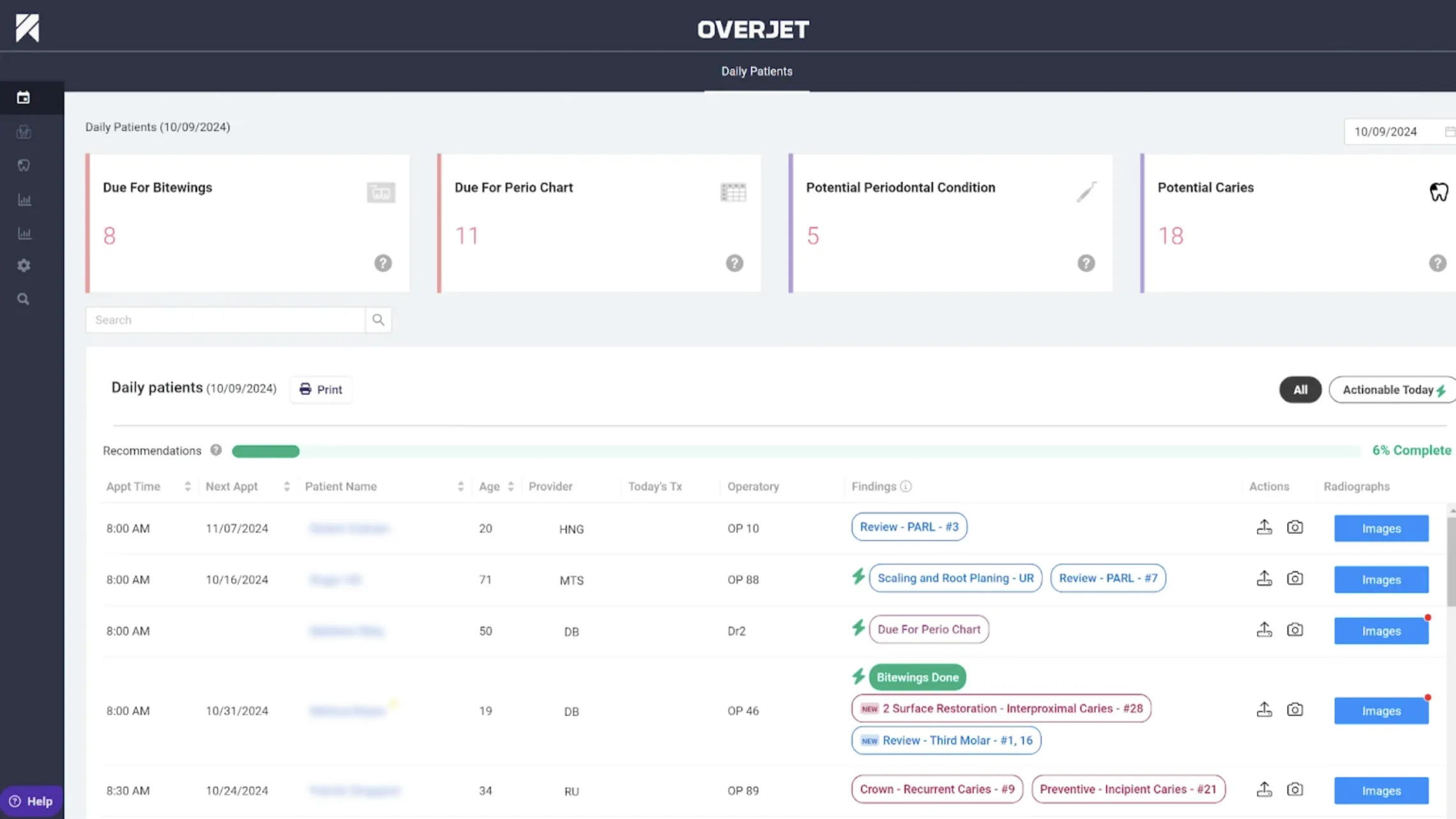Click the camera icon in the Dr2 row
The image size is (1456, 819).
[x=1295, y=629]
